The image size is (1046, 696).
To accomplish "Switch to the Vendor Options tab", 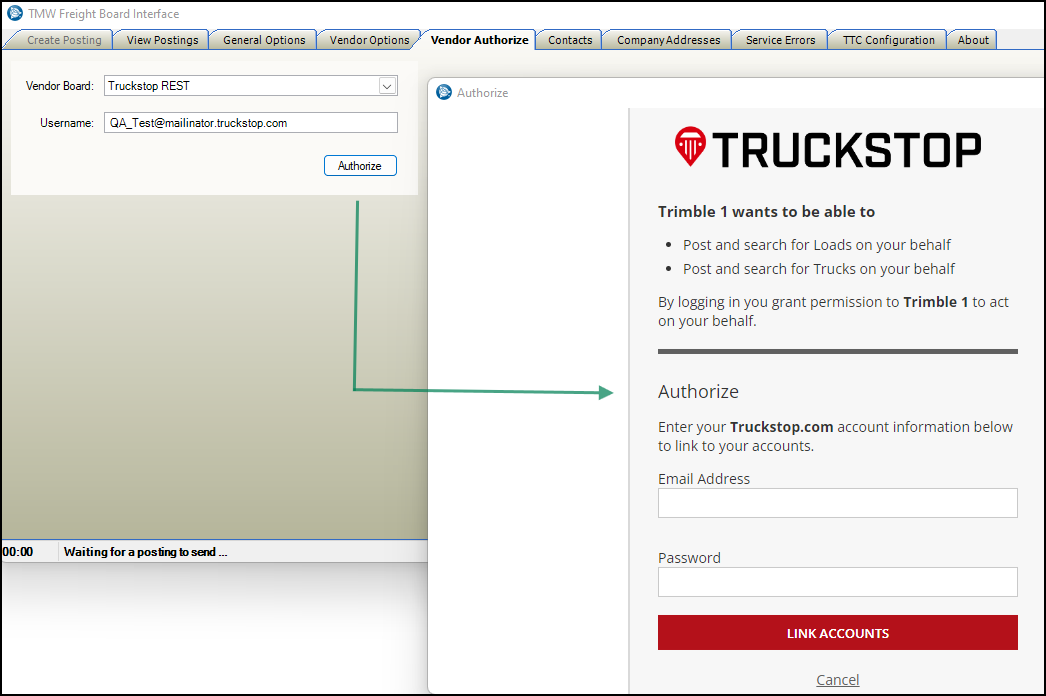I will click(368, 39).
